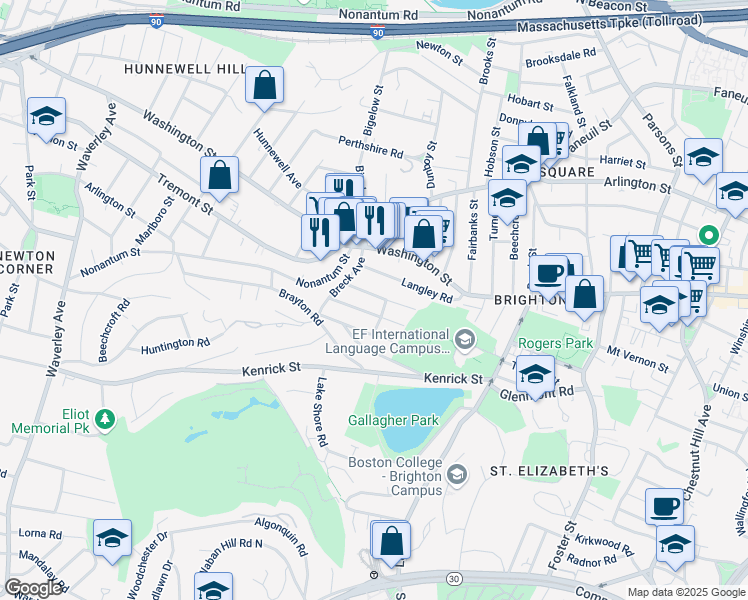Select the school marker next to the SQUARE label
The height and width of the screenshot is (600, 748).
pyautogui.click(x=521, y=165)
